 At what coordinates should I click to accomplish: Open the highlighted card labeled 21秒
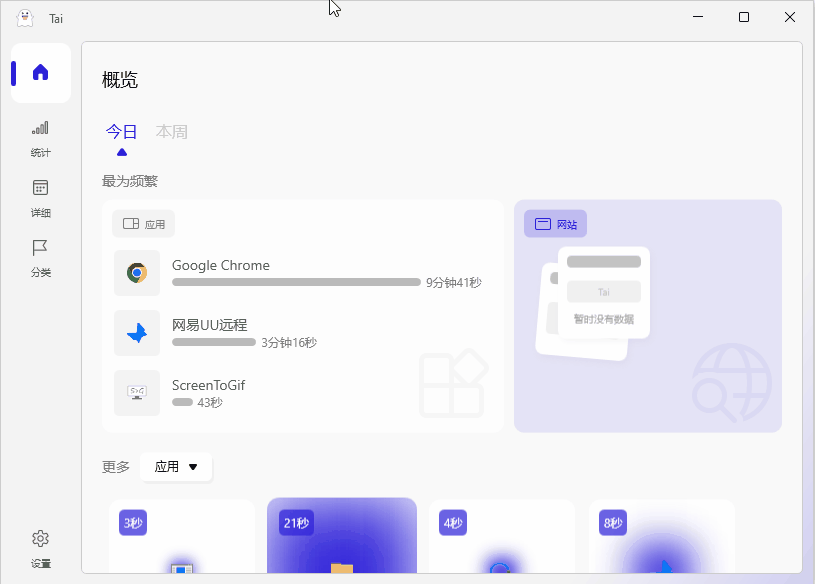(x=342, y=536)
